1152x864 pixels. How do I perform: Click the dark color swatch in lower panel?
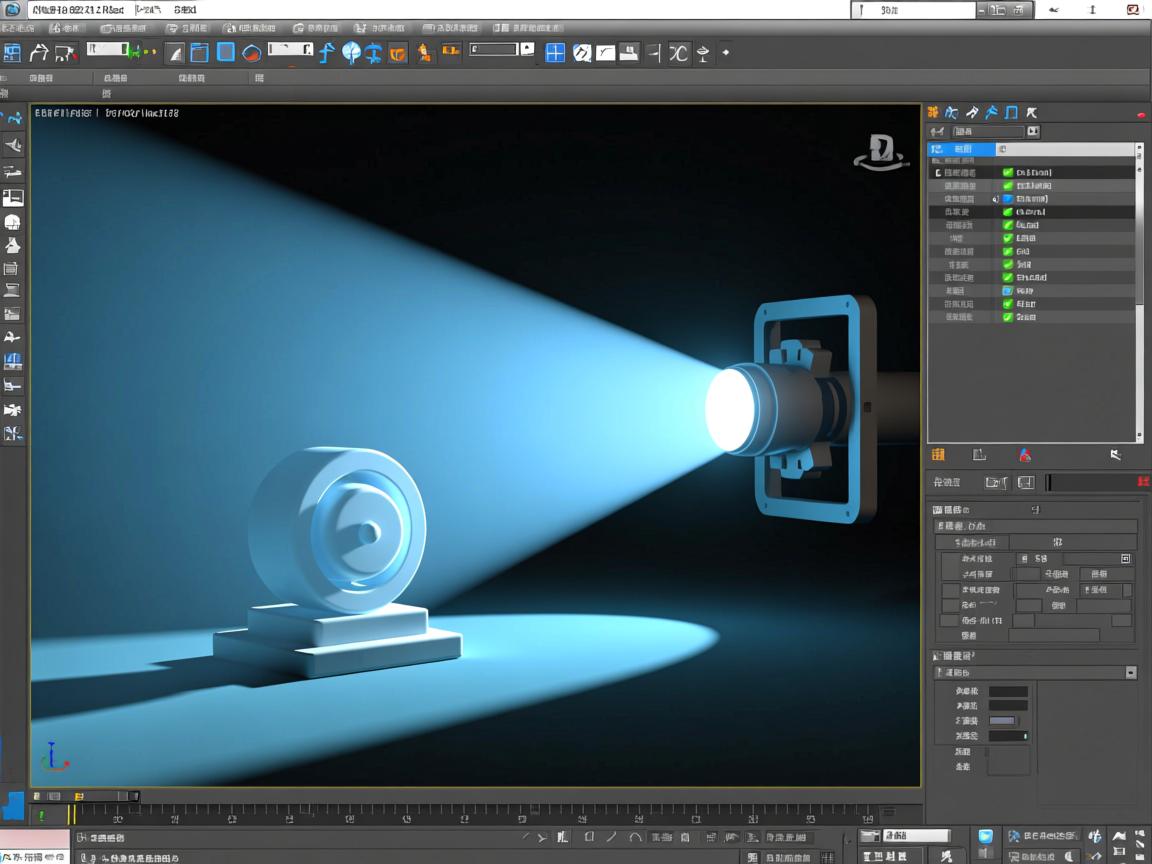pyautogui.click(x=1008, y=691)
